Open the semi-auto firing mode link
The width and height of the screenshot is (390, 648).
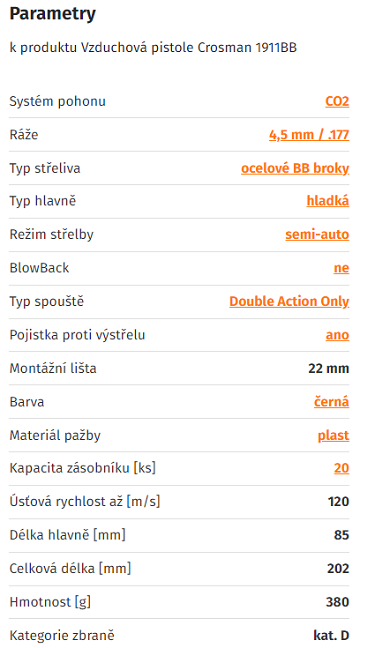(x=317, y=234)
